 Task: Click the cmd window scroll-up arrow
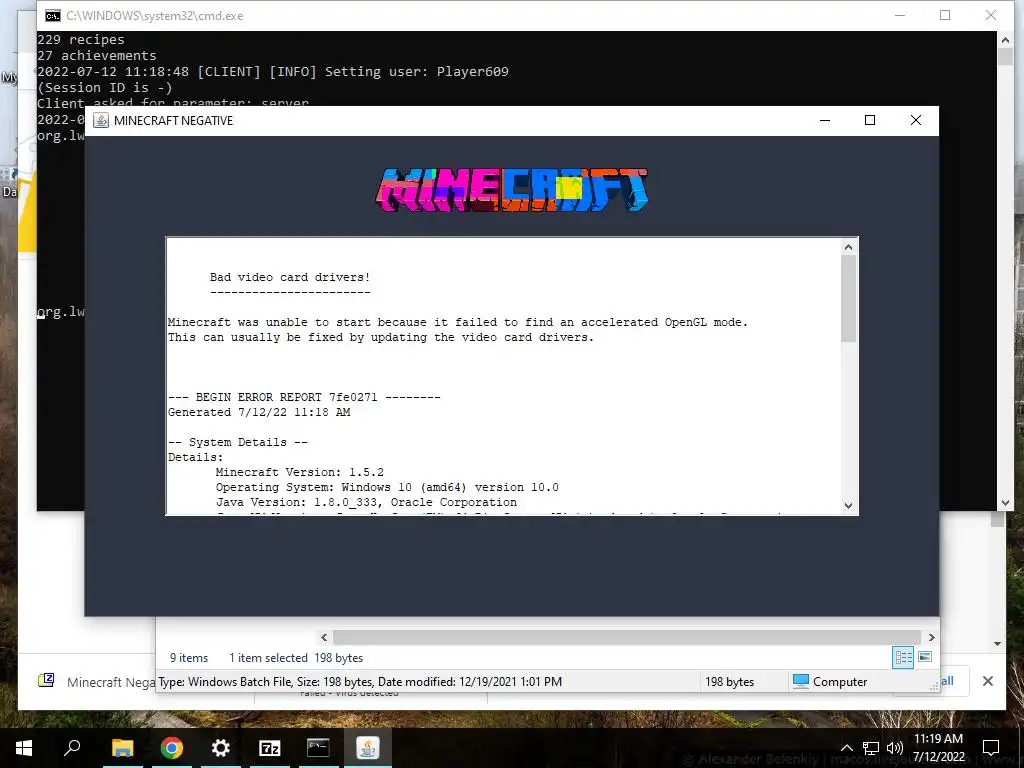click(1005, 40)
